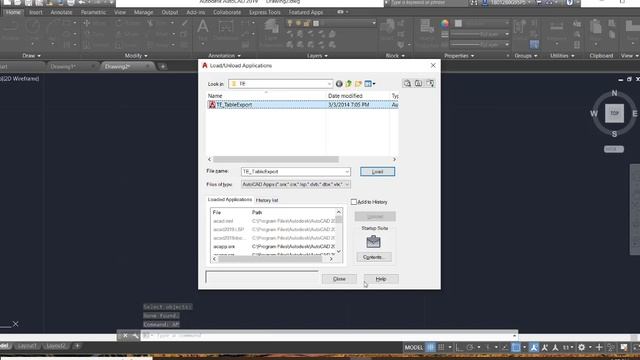
Task: Expand the Layers panel
Action: [317, 56]
